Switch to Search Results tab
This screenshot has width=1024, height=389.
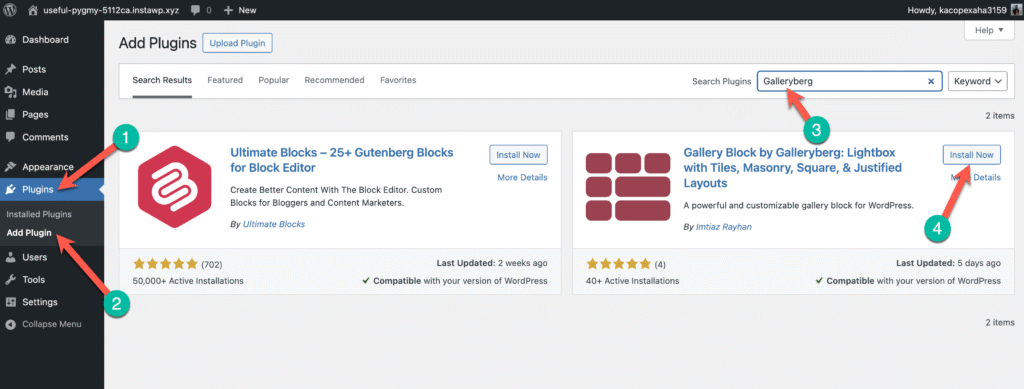coord(162,80)
